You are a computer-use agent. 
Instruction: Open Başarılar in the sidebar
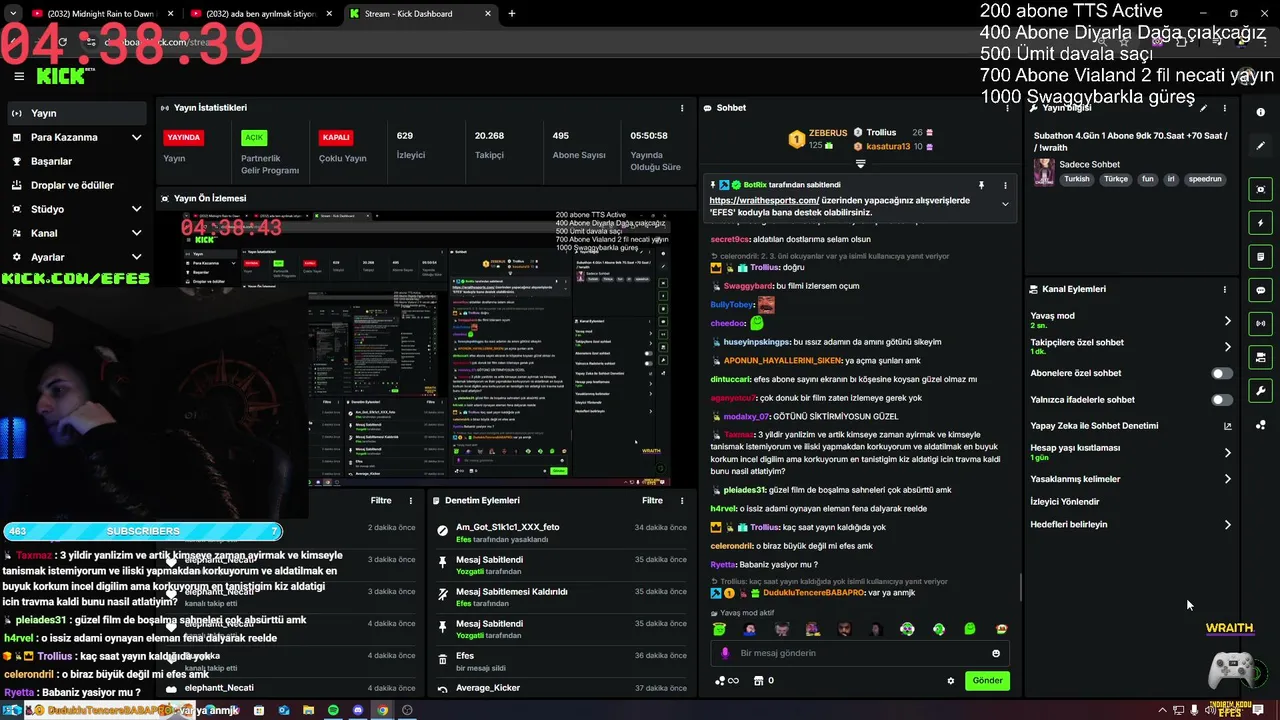[76, 161]
